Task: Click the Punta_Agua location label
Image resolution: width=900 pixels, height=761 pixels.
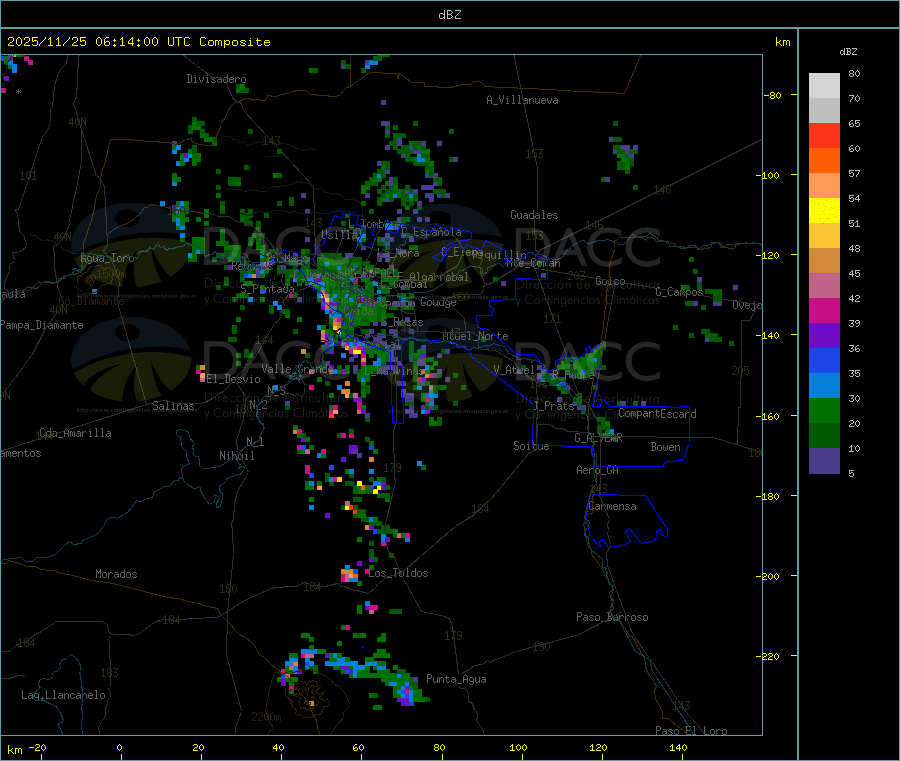Action: 456,679
